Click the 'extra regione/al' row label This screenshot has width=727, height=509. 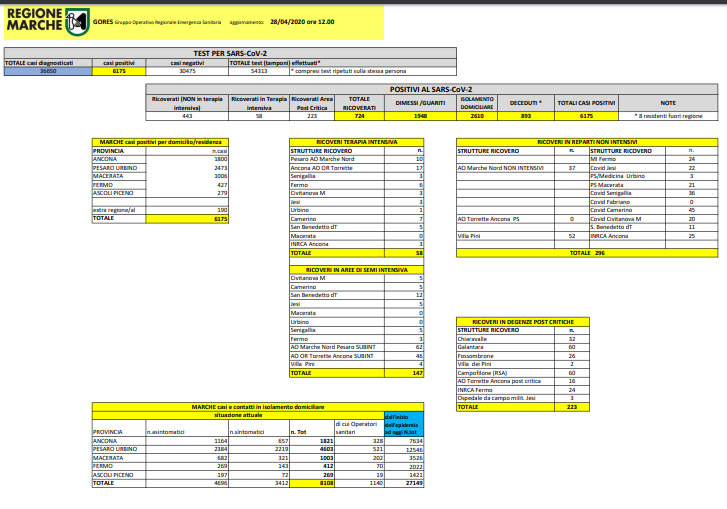click(x=114, y=210)
